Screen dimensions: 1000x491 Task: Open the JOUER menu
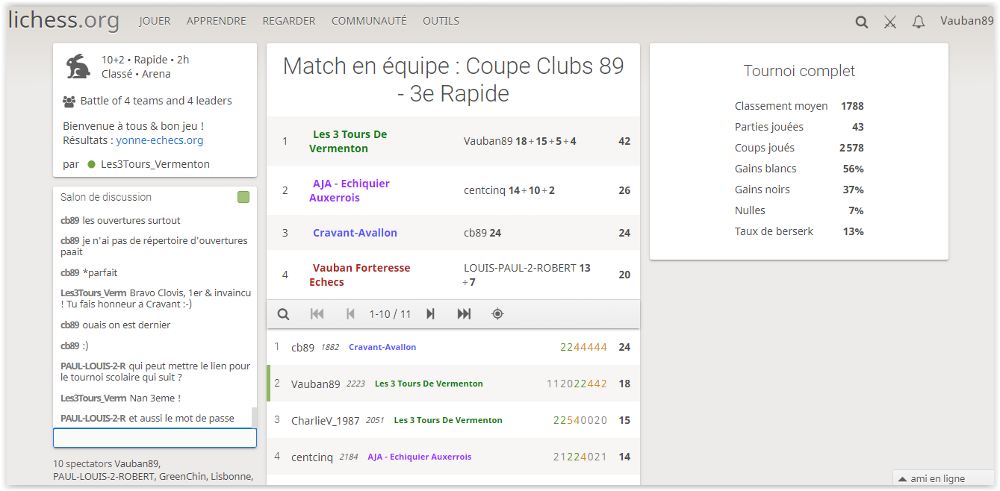click(x=155, y=21)
